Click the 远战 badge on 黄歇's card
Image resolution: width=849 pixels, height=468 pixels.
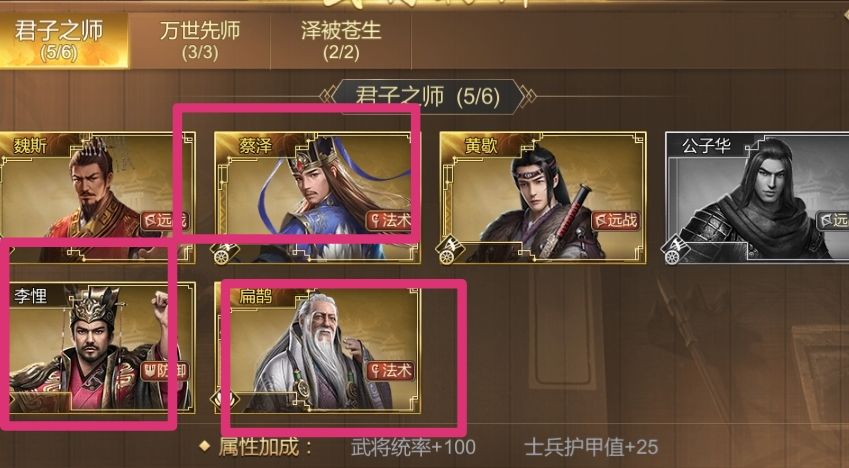point(616,220)
